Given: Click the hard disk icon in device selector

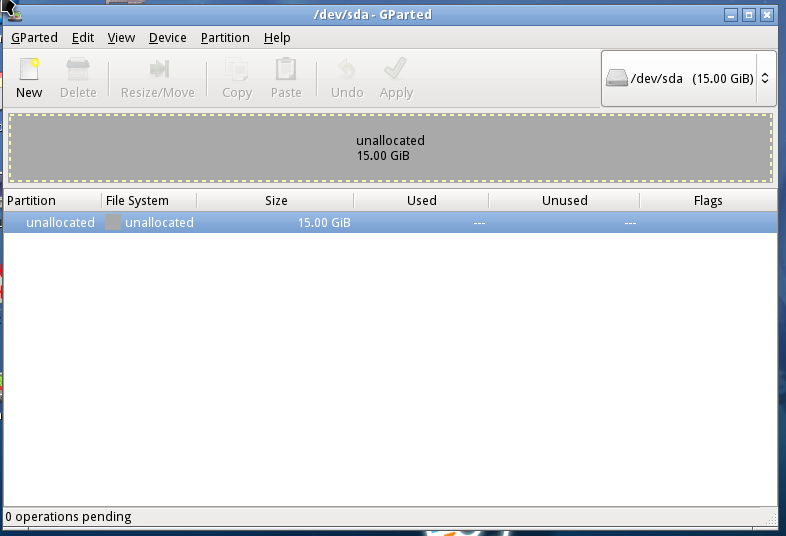Looking at the screenshot, I should coord(617,78).
